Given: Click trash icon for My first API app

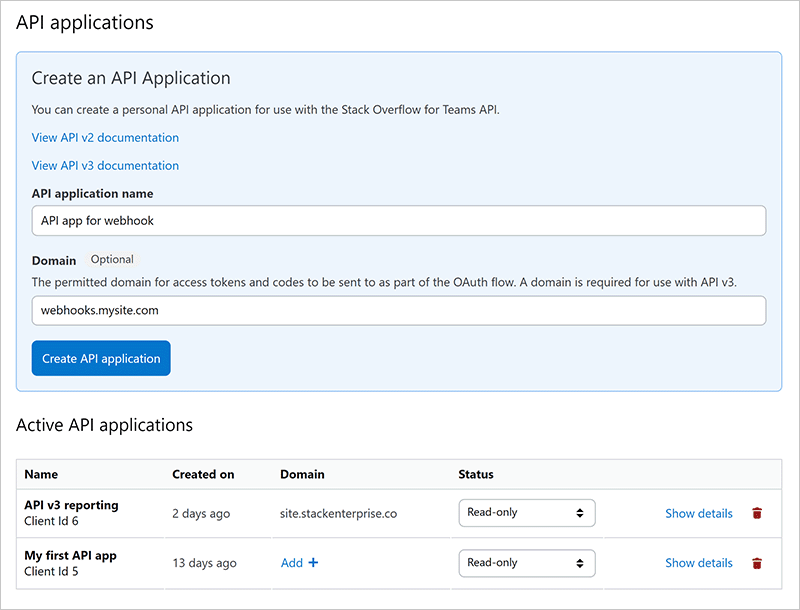Looking at the screenshot, I should click(x=757, y=563).
